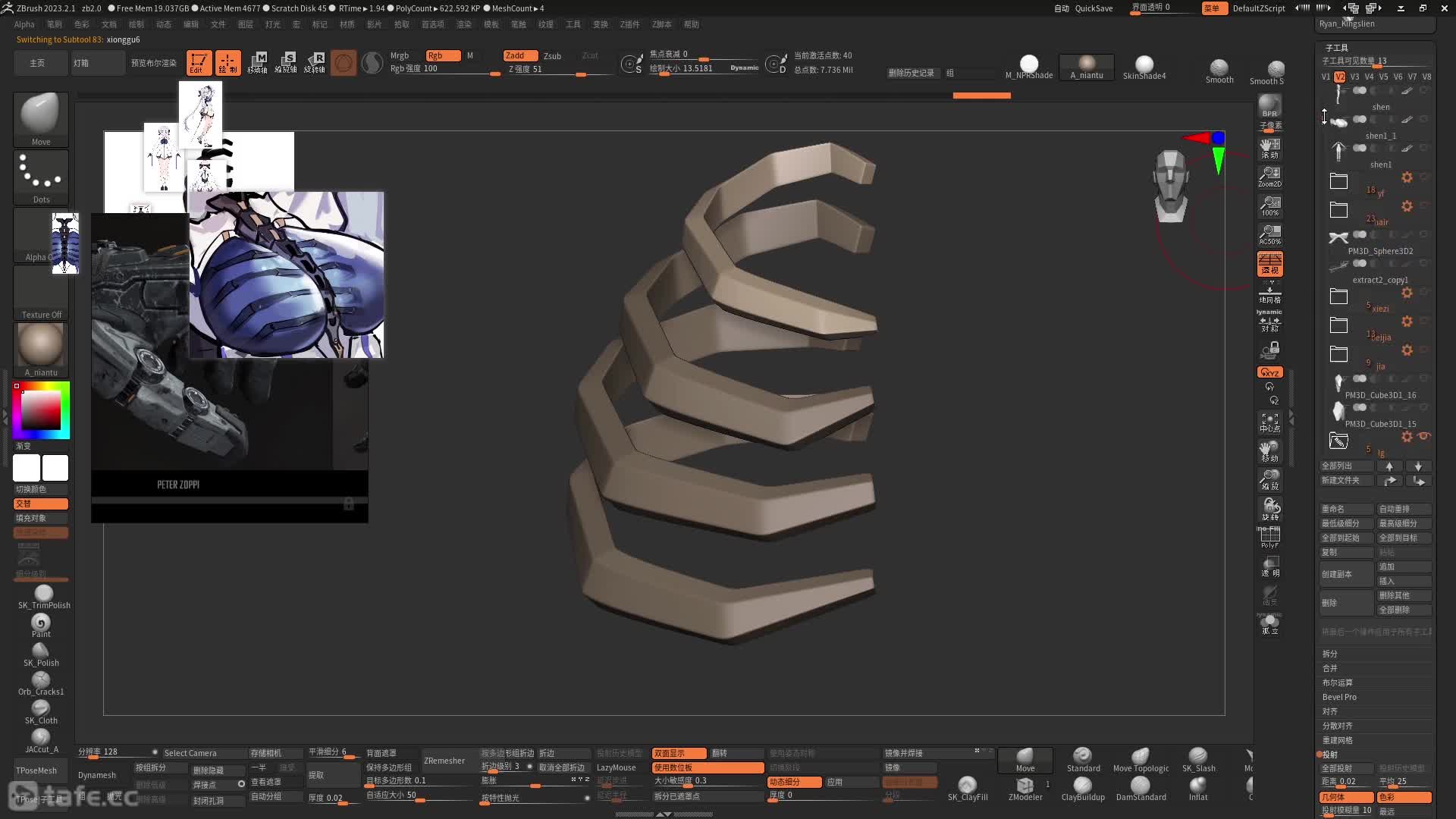
Task: Toggle the perspective (透视) icon
Action: point(1269,264)
